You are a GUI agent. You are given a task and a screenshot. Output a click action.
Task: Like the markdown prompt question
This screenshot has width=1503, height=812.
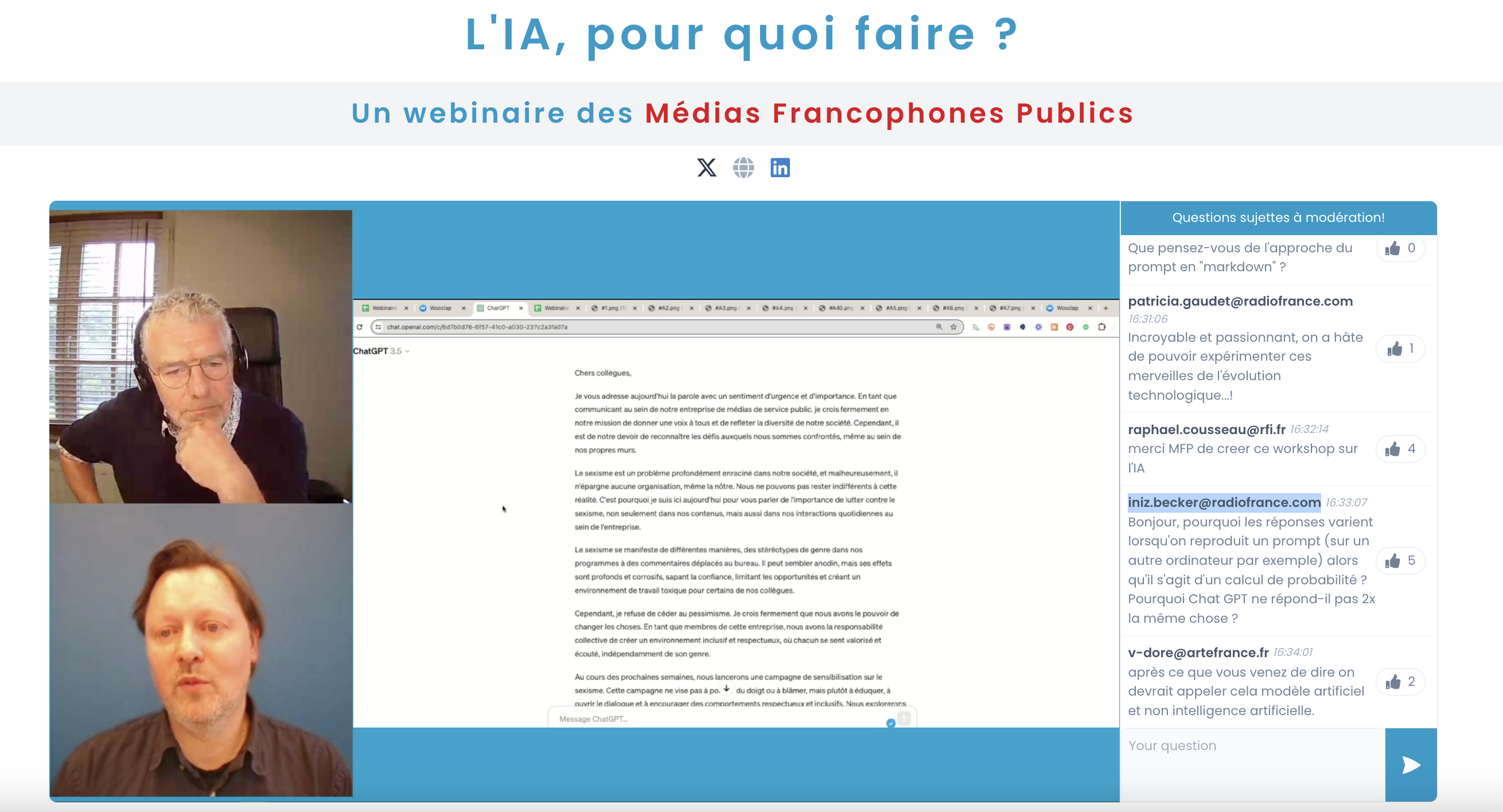pos(1400,248)
